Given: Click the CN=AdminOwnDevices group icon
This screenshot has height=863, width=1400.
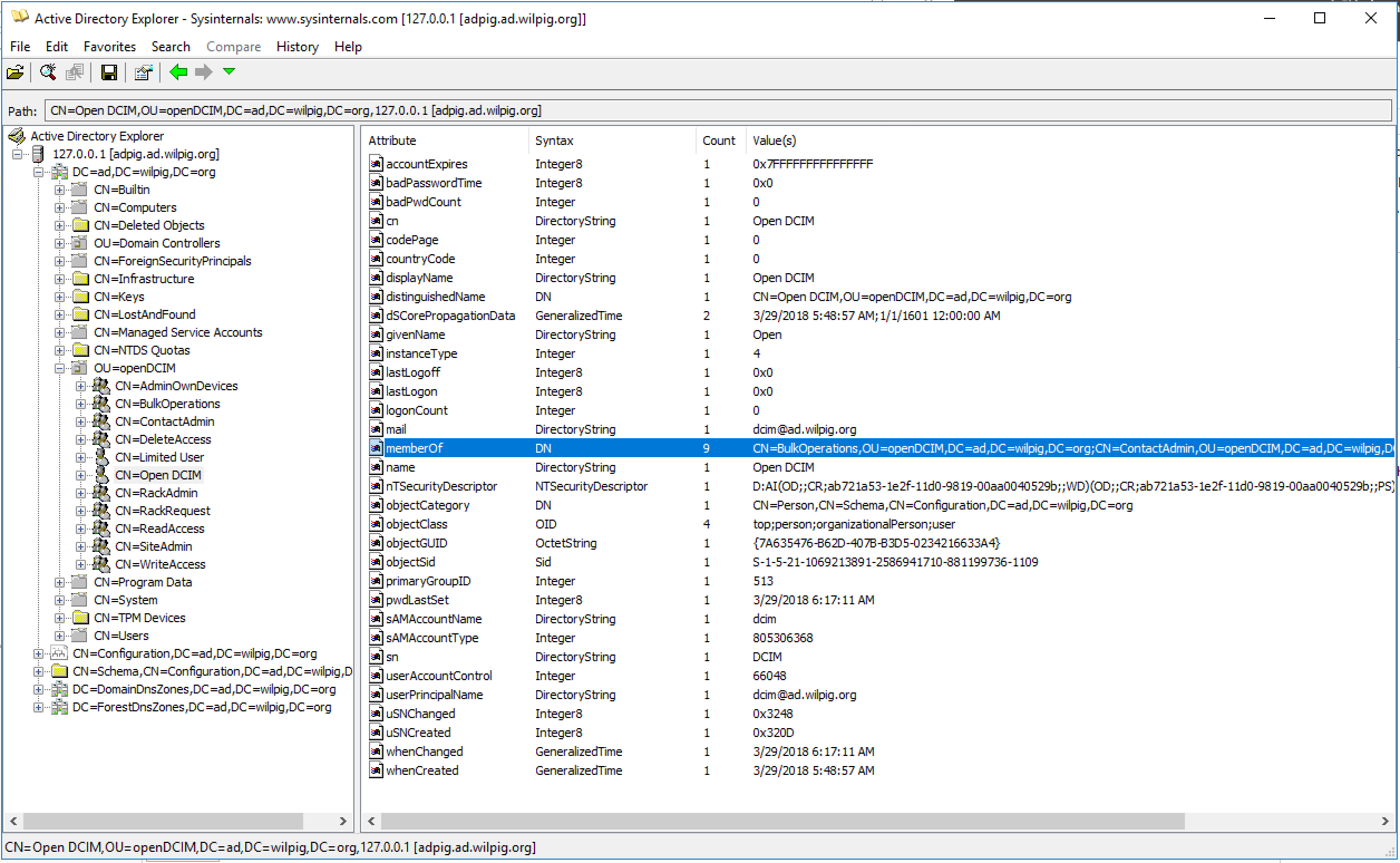Looking at the screenshot, I should [x=101, y=386].
